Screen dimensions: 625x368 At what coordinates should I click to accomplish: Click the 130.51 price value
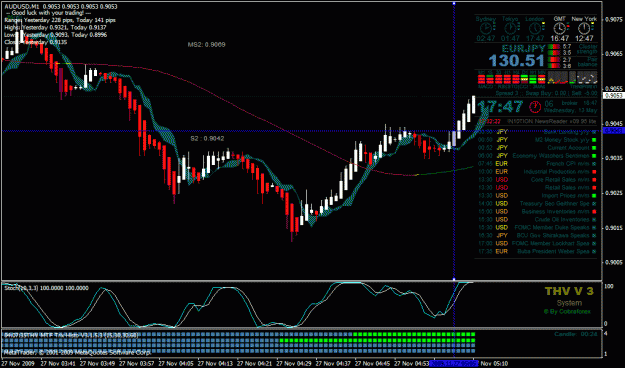517,61
